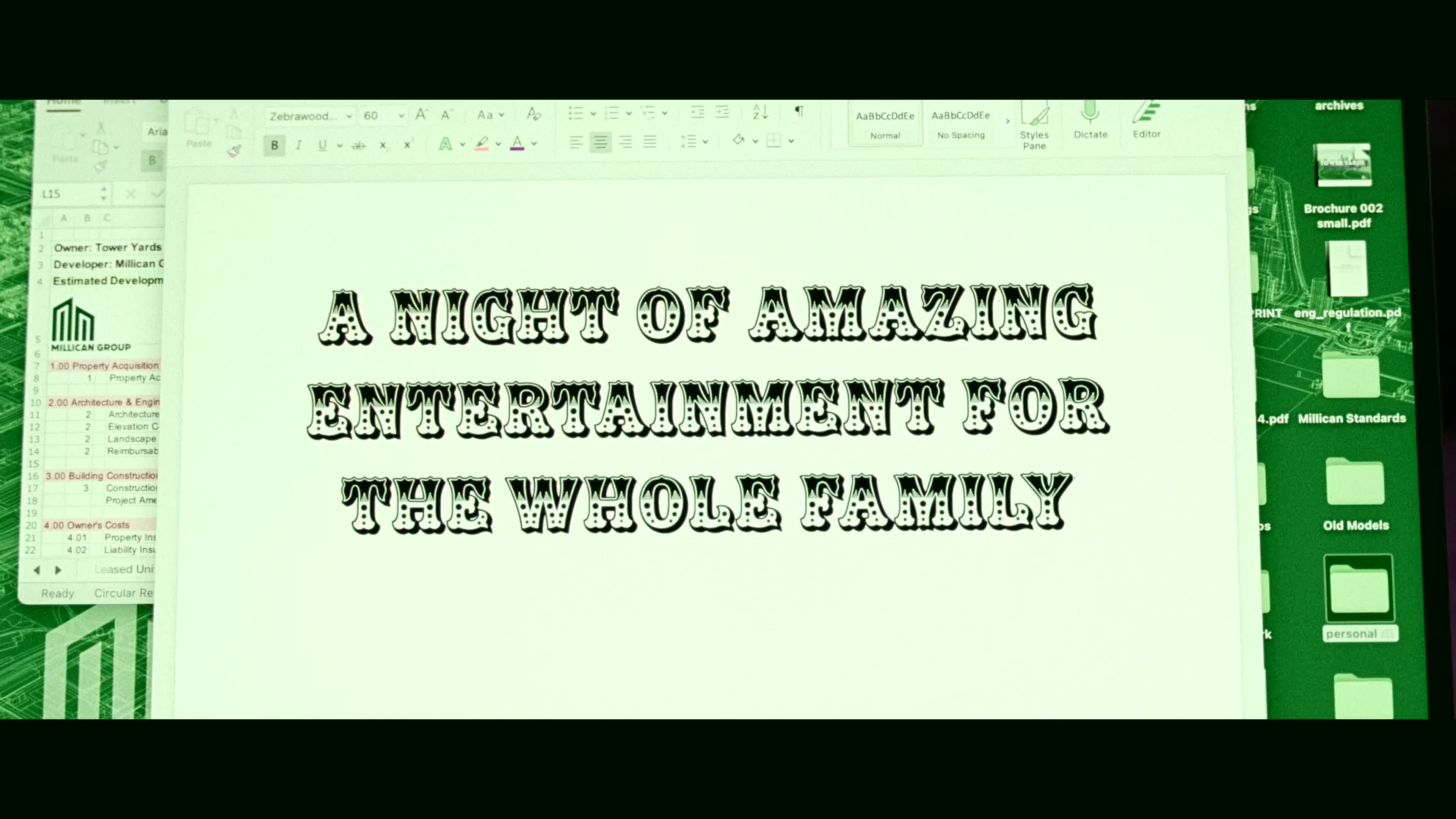Toggle strikethrough text formatting

pyautogui.click(x=358, y=146)
